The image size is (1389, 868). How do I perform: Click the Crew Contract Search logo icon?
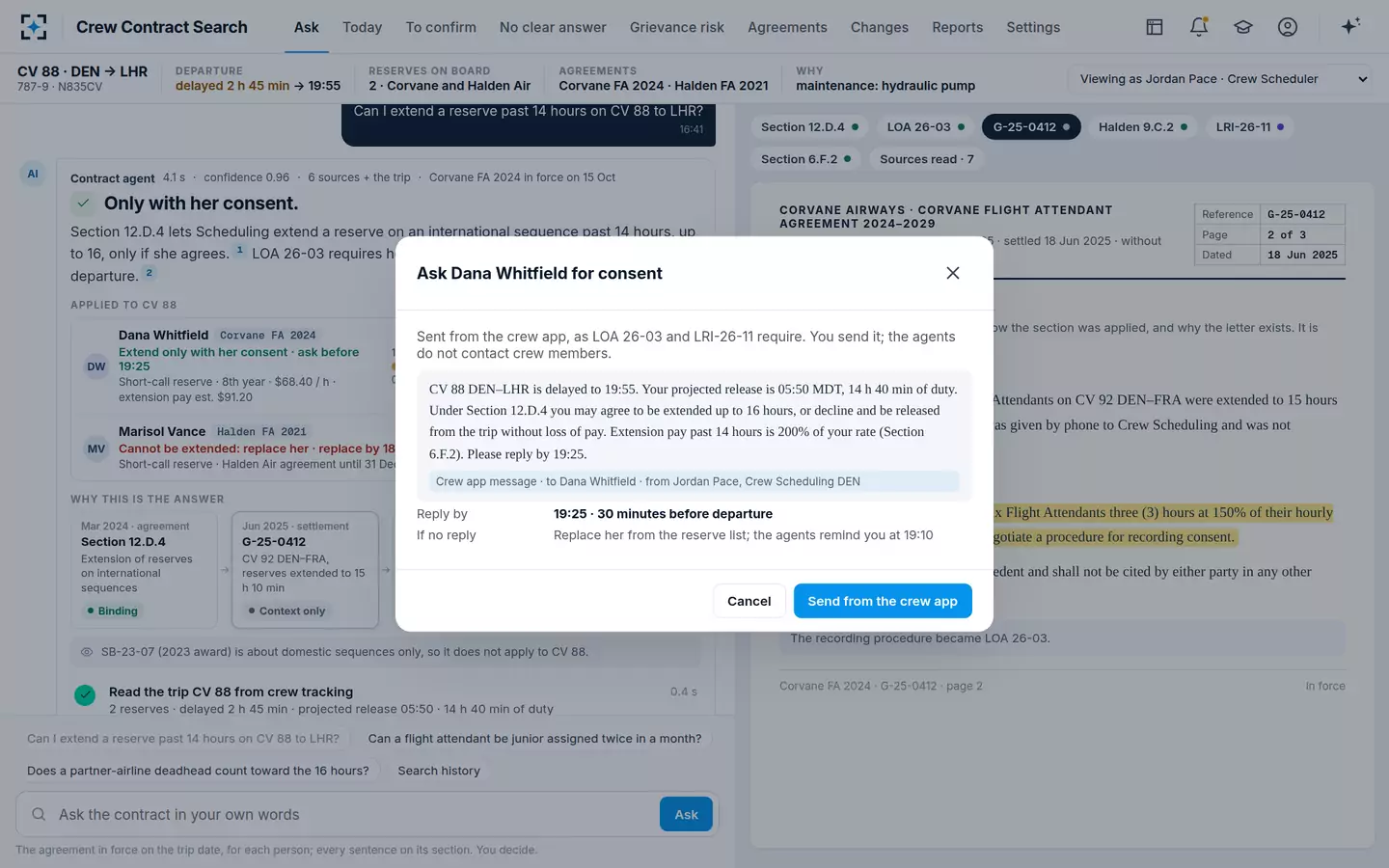pos(34,27)
